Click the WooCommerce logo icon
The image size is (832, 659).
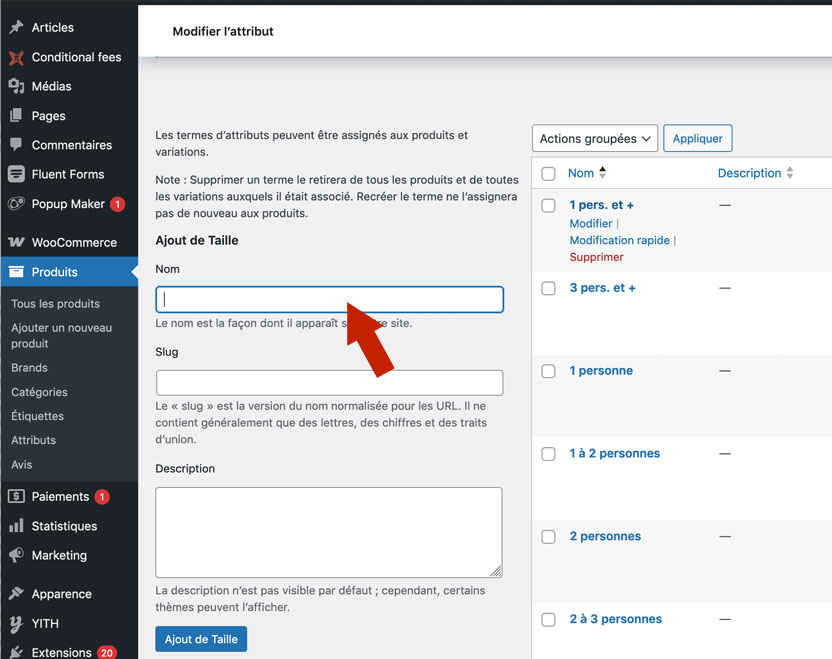click(x=16, y=242)
